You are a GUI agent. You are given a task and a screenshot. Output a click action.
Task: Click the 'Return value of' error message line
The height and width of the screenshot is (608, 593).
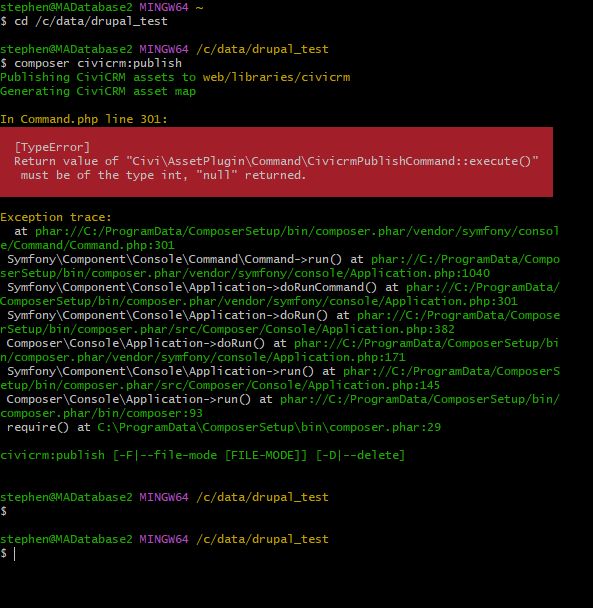(276, 161)
